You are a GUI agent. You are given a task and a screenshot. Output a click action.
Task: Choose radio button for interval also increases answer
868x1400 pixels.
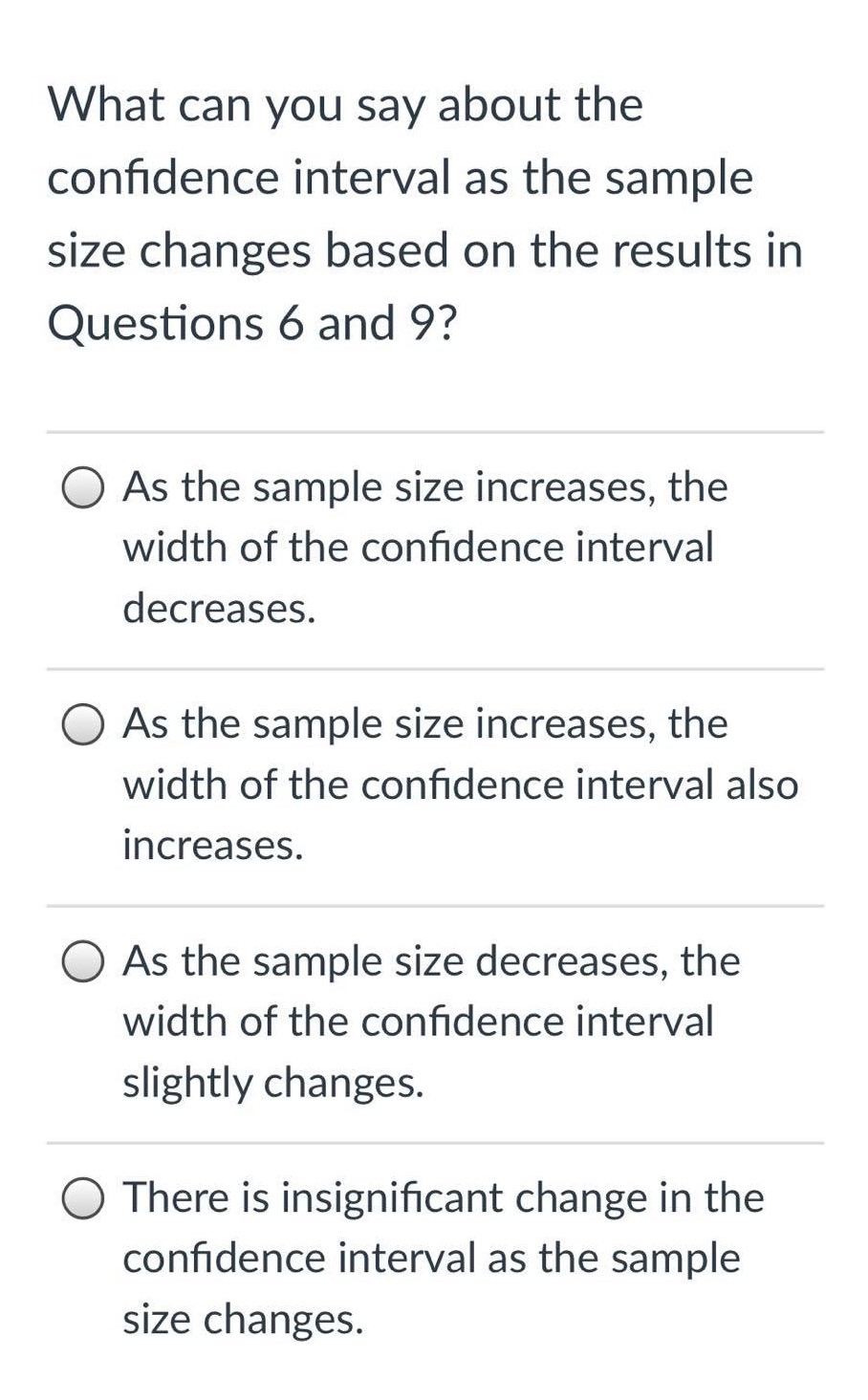(x=83, y=725)
